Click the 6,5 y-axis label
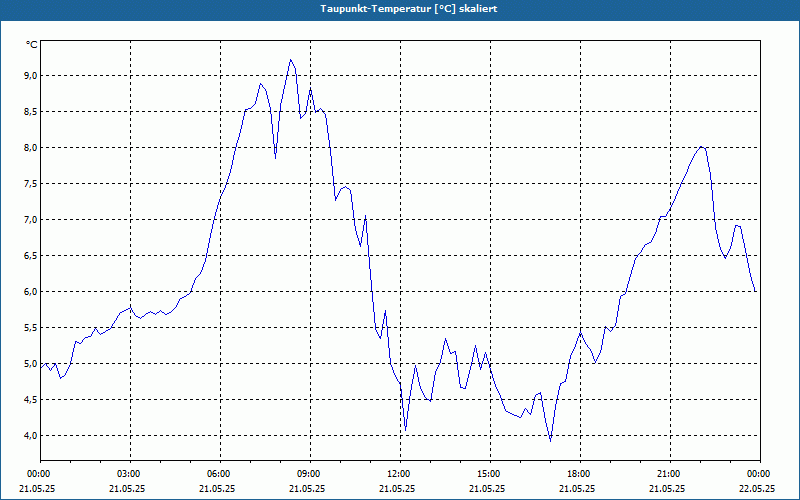Image resolution: width=800 pixels, height=500 pixels. pyautogui.click(x=31, y=256)
